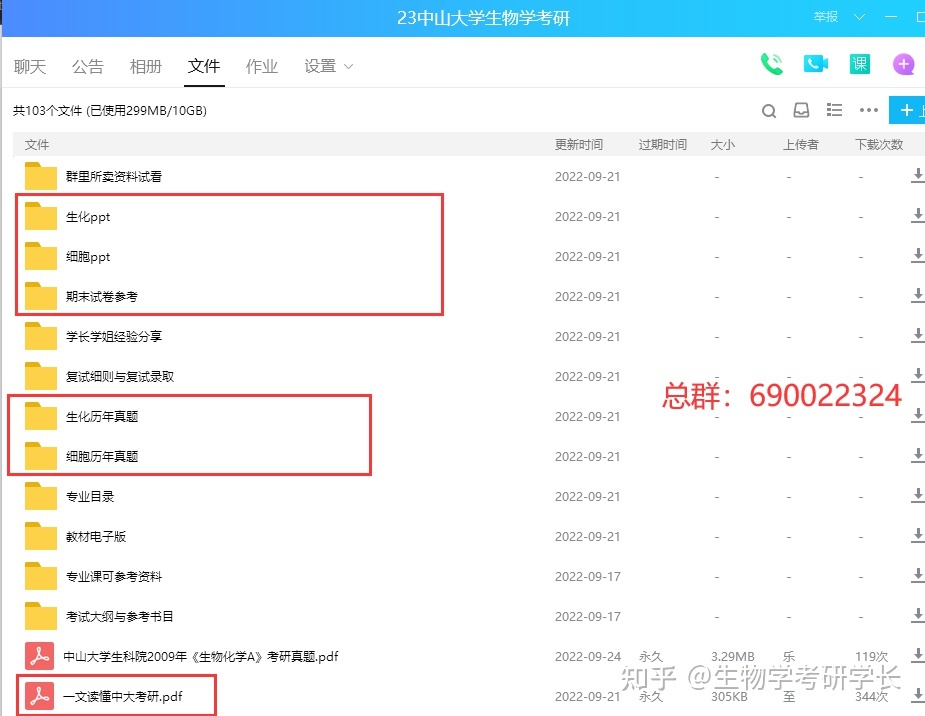
Task: Open the 细胞历年真题 folder
Action: click(102, 457)
